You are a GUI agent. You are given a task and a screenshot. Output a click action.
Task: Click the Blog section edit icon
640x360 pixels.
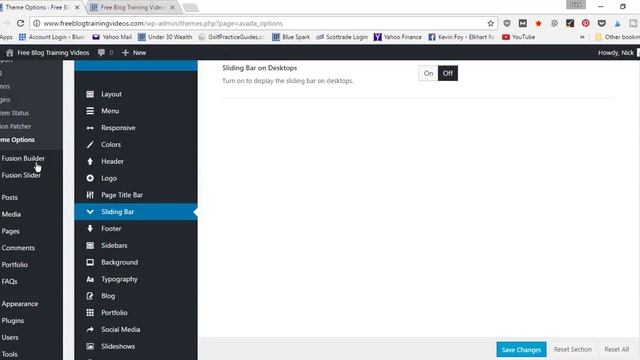90,296
